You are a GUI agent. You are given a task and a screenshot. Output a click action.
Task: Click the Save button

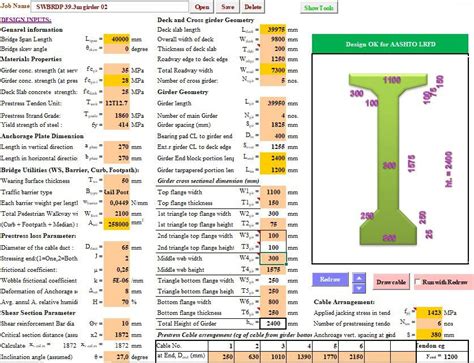click(x=227, y=7)
